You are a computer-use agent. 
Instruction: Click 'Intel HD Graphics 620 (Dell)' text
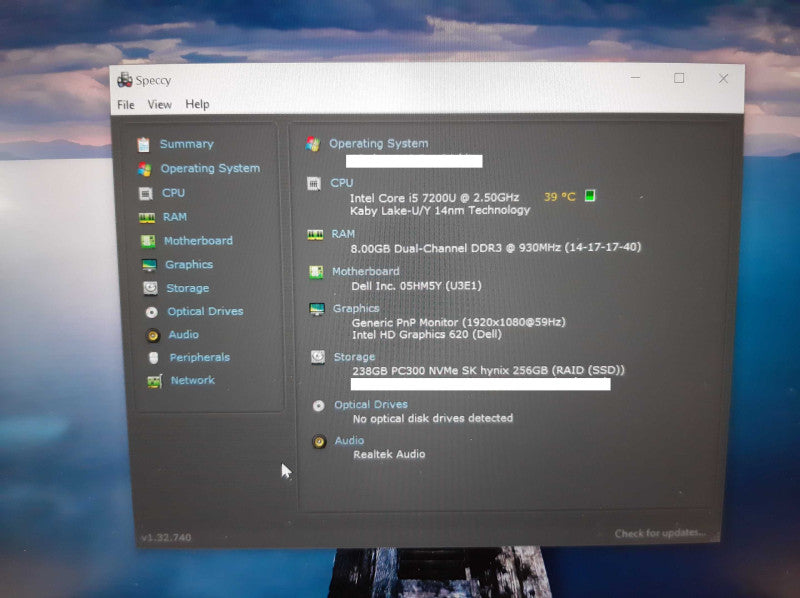coord(427,335)
